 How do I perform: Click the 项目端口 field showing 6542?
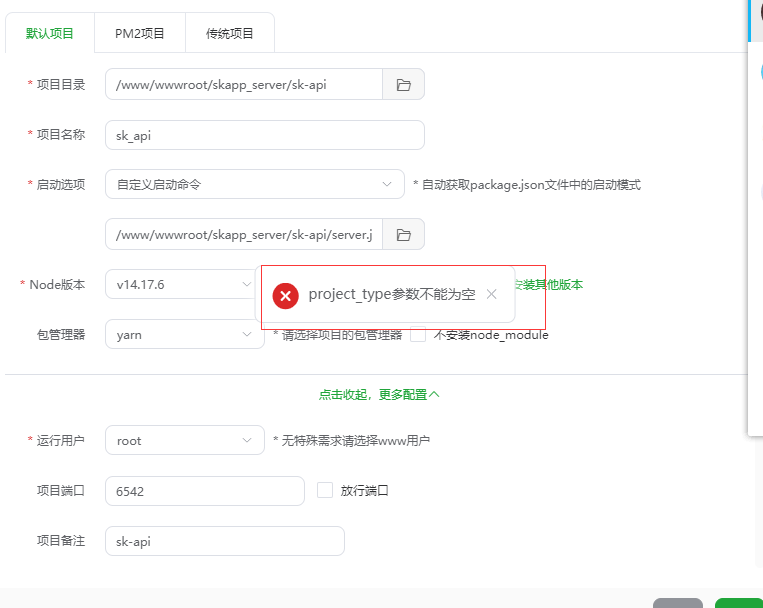pyautogui.click(x=204, y=491)
